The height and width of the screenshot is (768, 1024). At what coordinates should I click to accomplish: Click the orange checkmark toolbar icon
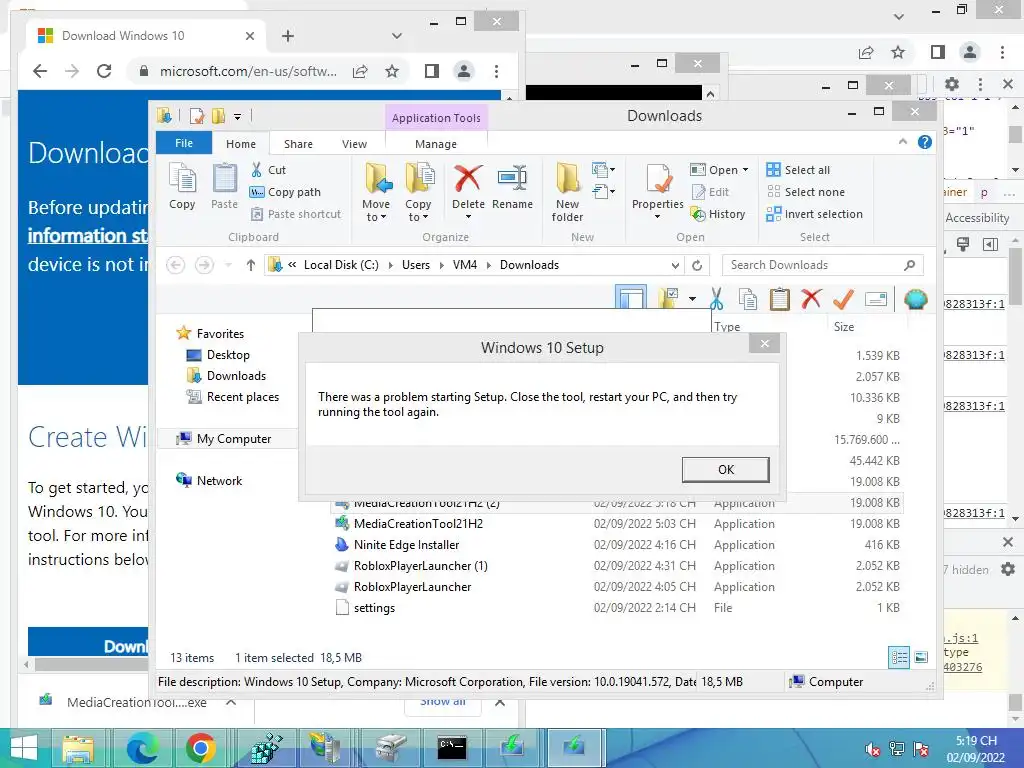843,299
